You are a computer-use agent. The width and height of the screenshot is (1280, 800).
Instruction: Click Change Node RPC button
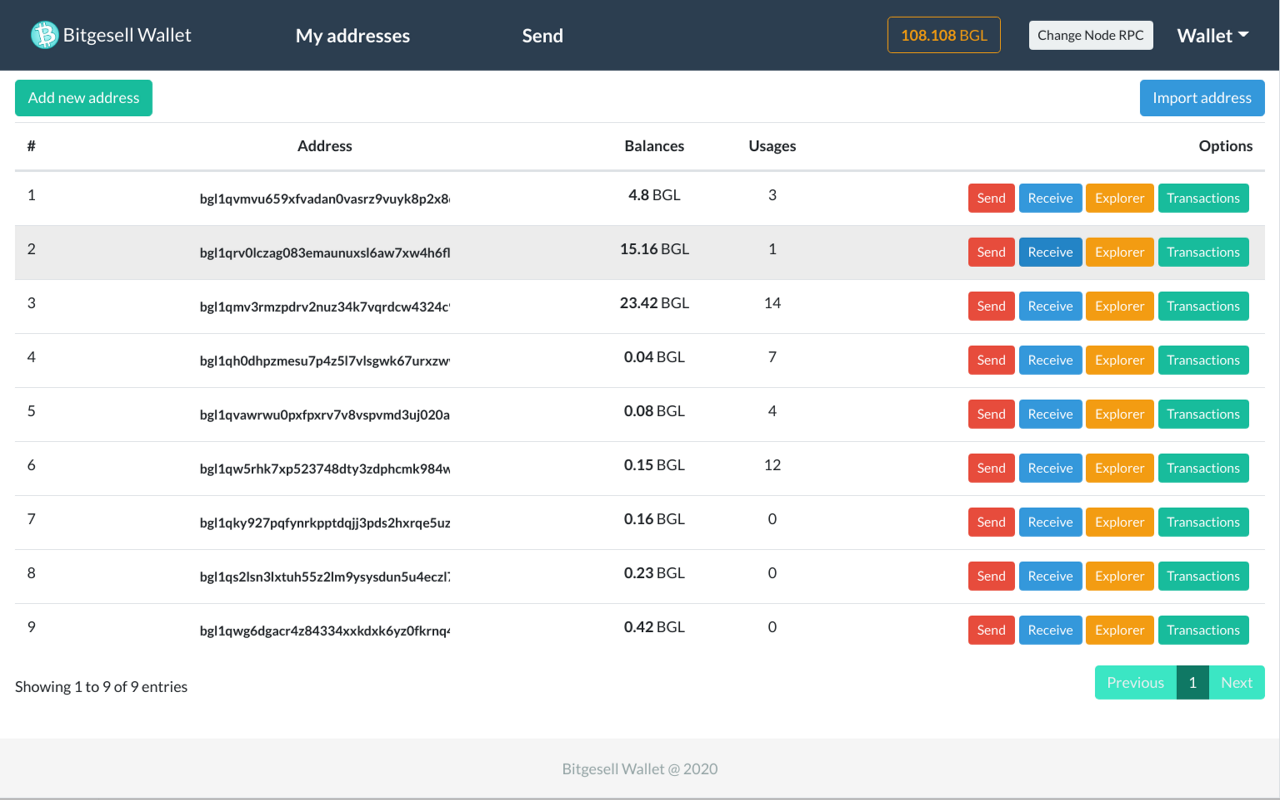tap(1091, 35)
